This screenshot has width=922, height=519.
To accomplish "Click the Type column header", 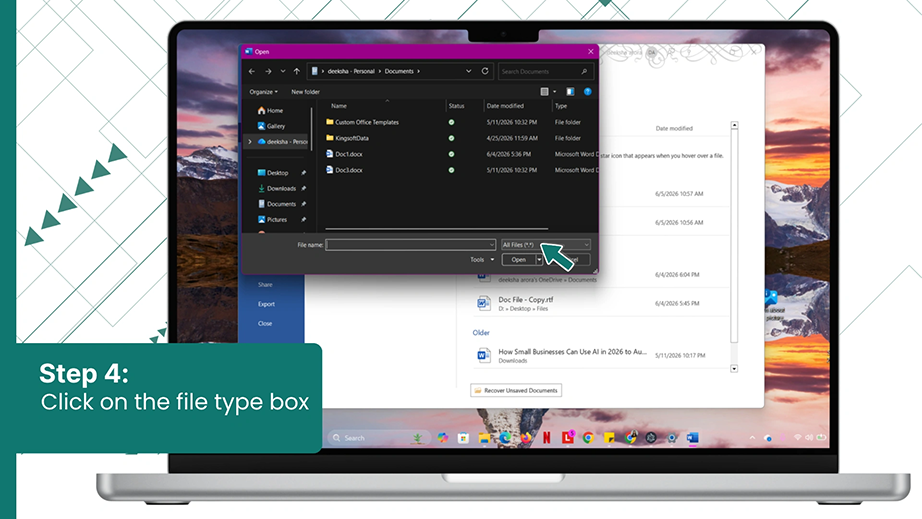I will [x=561, y=106].
